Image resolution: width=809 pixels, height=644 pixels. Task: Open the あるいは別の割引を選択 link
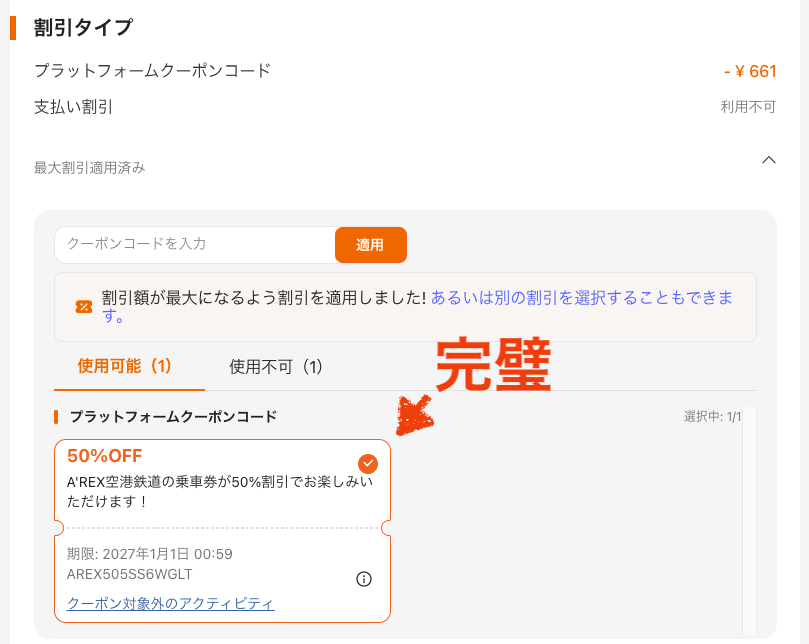pos(581,298)
